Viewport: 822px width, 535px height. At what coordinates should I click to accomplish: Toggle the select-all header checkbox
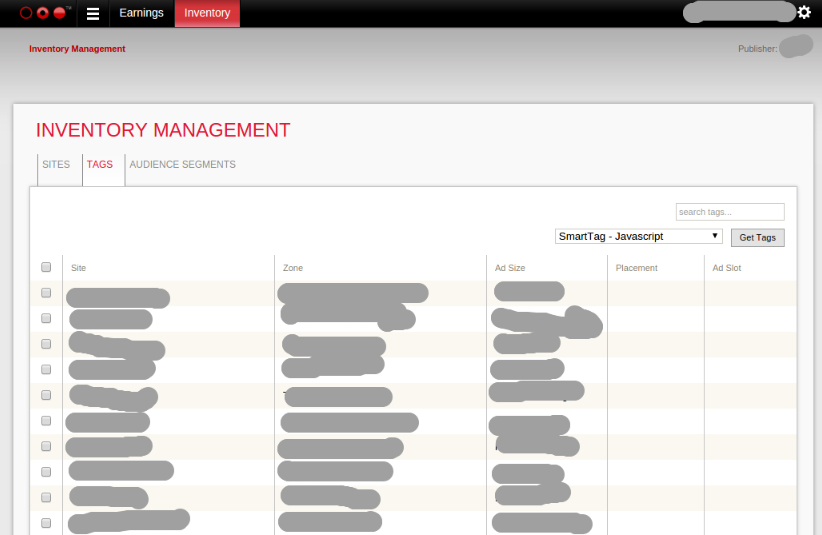(46, 267)
